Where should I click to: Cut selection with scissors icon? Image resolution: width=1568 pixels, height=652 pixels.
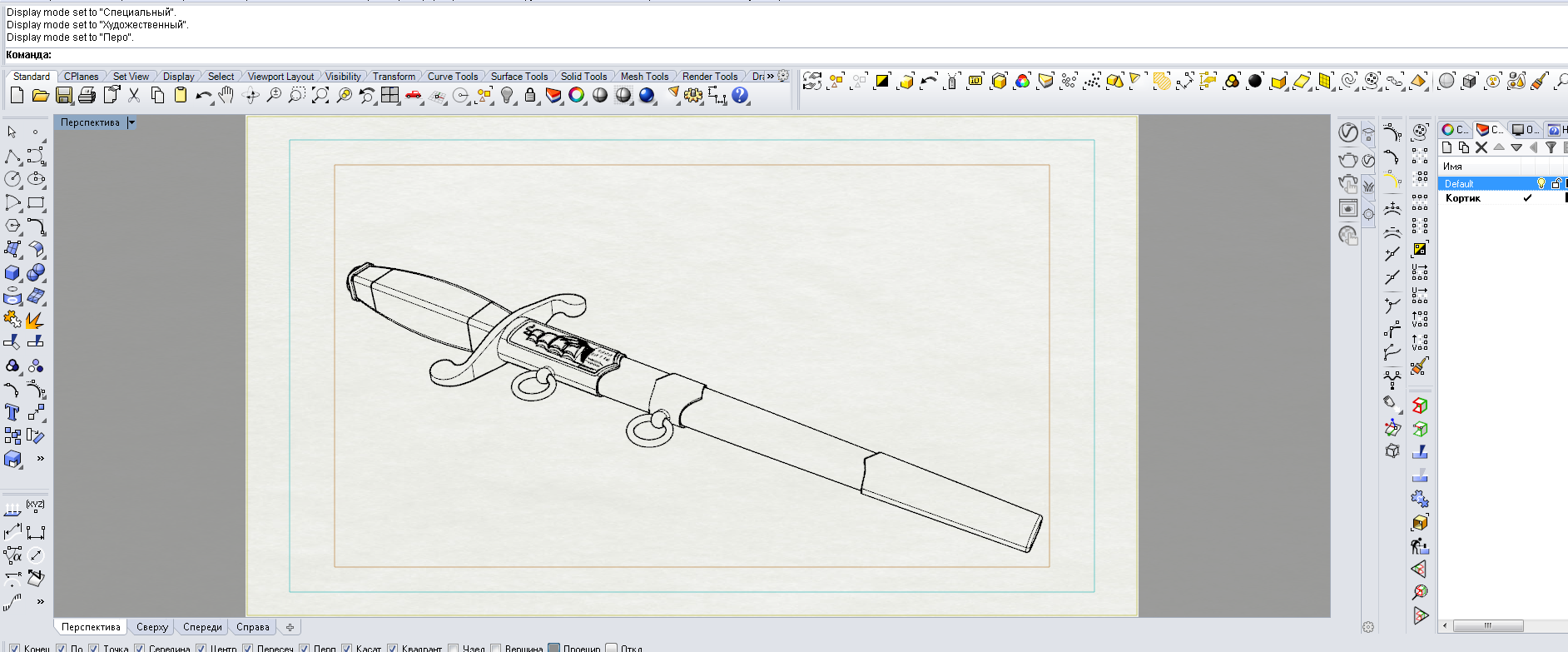tap(134, 96)
